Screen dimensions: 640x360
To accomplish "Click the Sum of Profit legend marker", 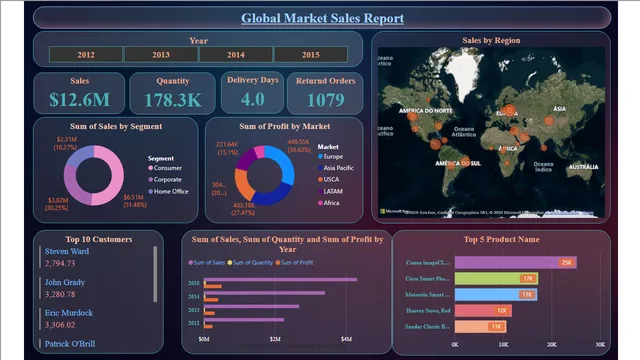I will [x=278, y=262].
